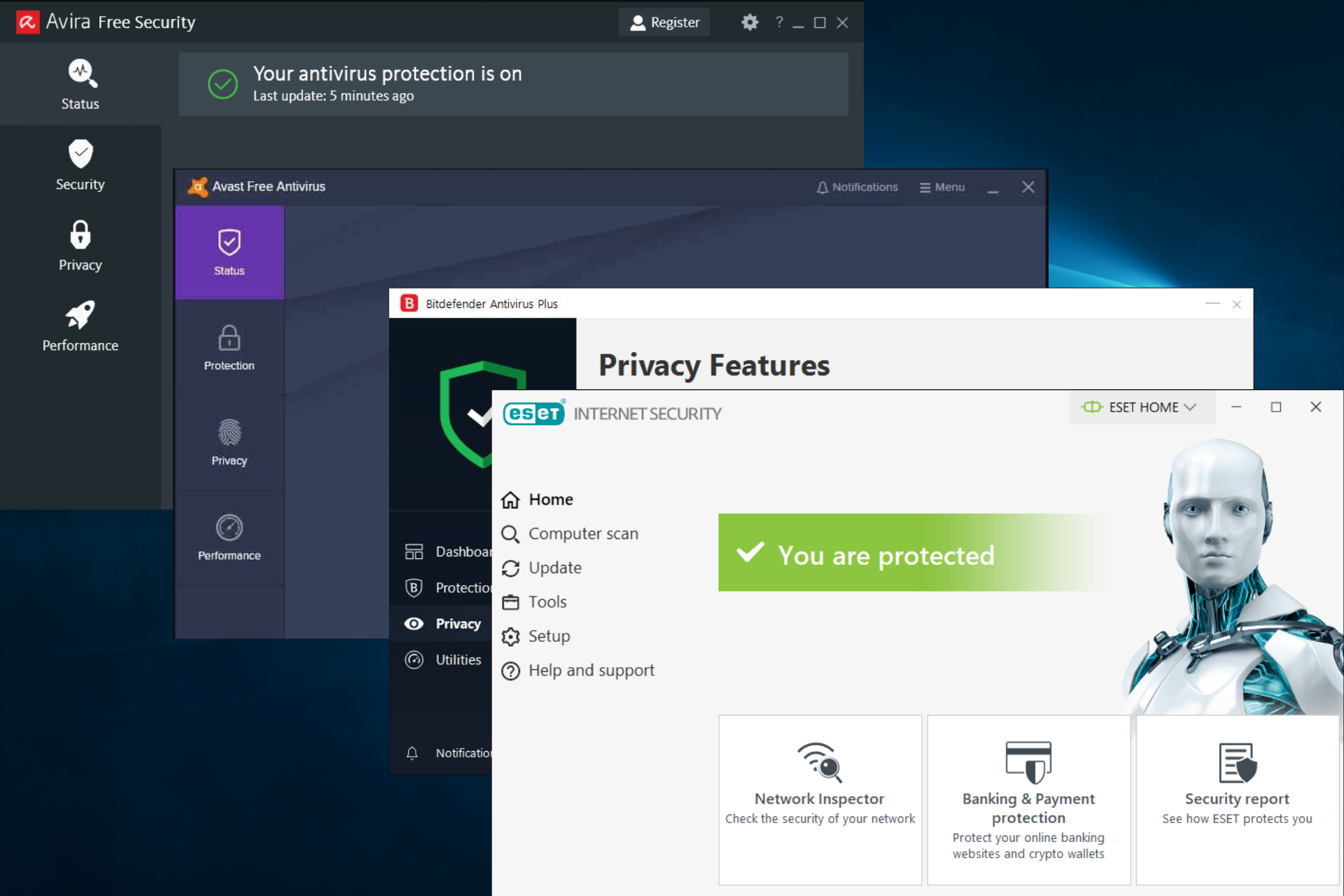Open Setup in ESET sidebar
The image size is (1344, 896).
(x=535, y=636)
